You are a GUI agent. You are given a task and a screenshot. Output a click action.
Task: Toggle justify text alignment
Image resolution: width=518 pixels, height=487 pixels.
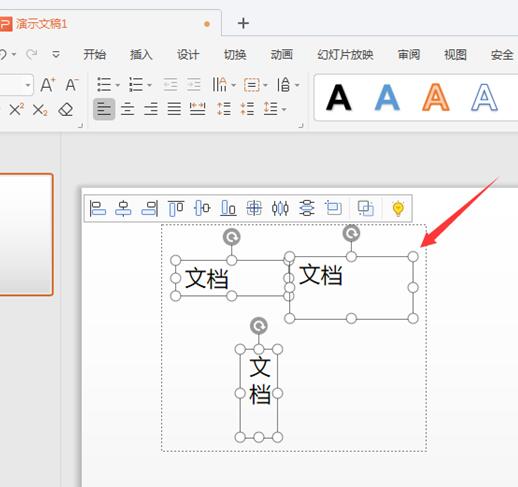174,109
